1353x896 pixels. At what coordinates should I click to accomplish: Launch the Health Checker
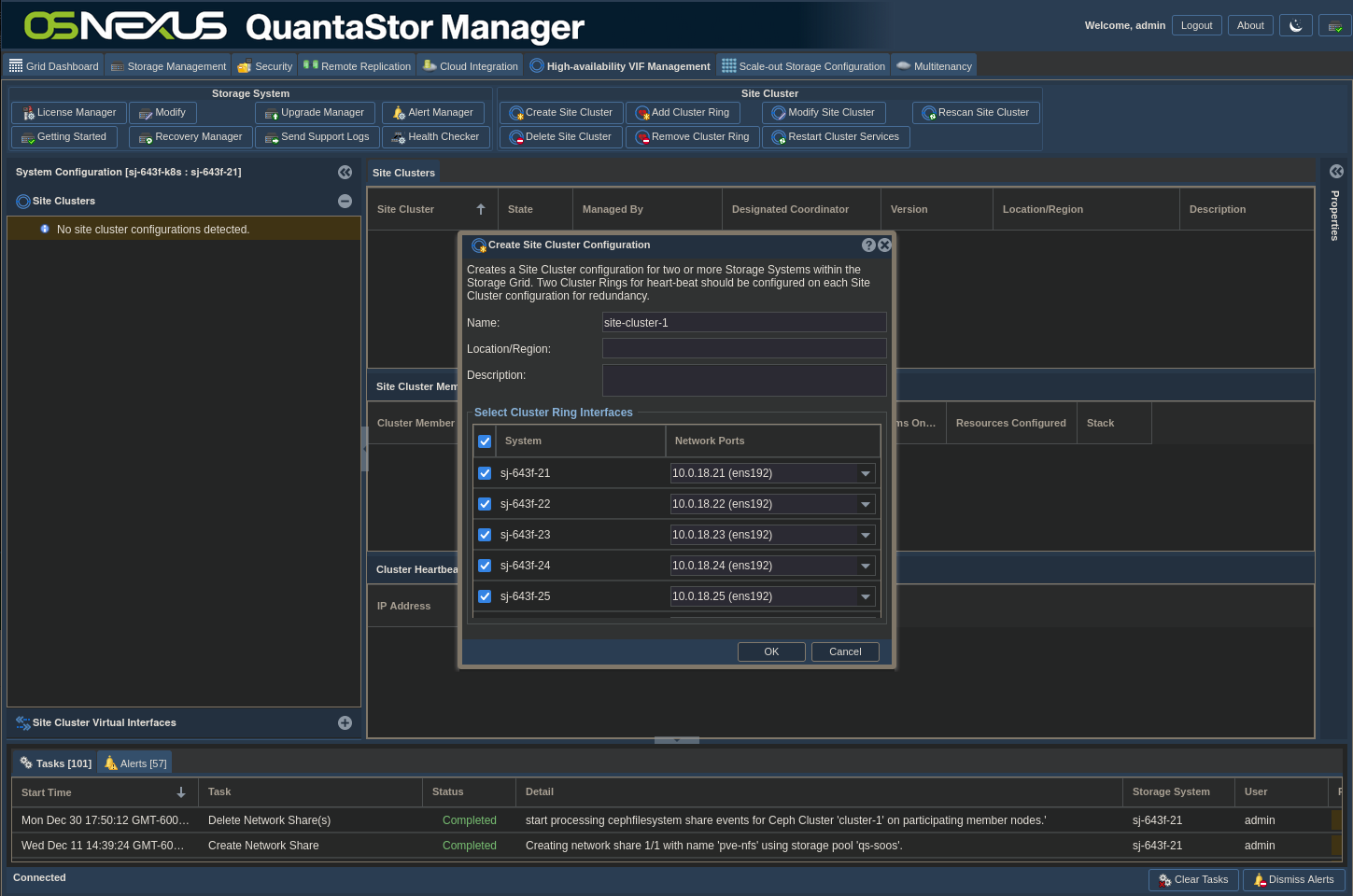pyautogui.click(x=434, y=137)
